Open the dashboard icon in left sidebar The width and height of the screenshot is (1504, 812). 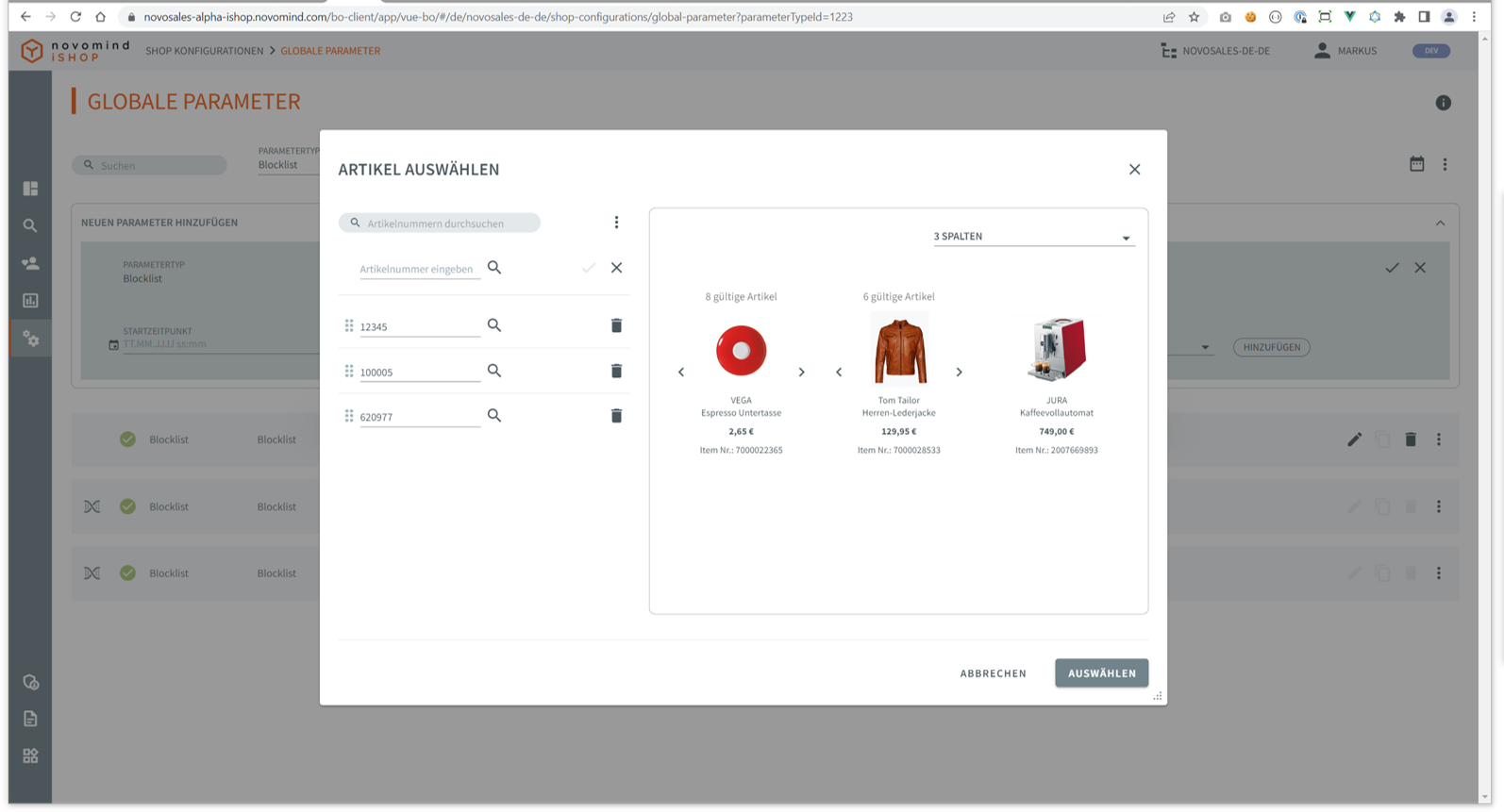[30, 189]
